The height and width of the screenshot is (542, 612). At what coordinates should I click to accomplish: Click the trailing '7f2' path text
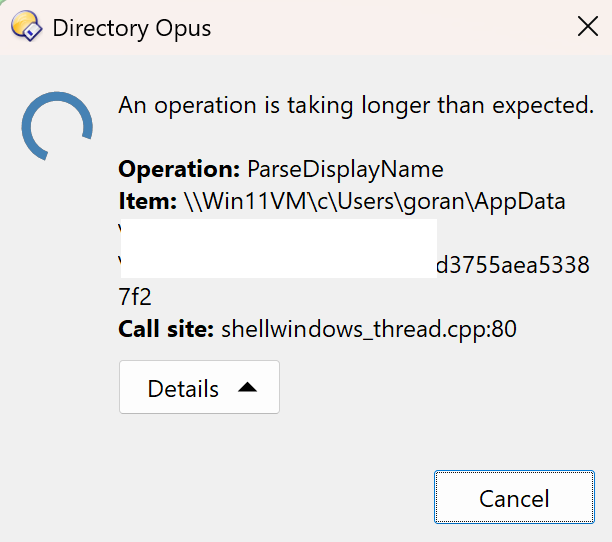pyautogui.click(x=135, y=297)
